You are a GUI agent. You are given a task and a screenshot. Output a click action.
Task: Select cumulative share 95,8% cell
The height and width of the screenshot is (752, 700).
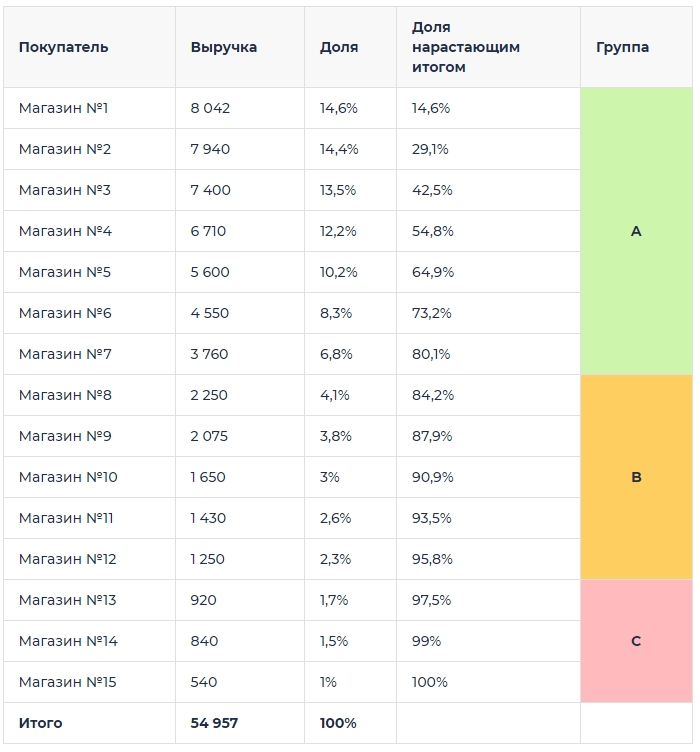[x=488, y=559]
